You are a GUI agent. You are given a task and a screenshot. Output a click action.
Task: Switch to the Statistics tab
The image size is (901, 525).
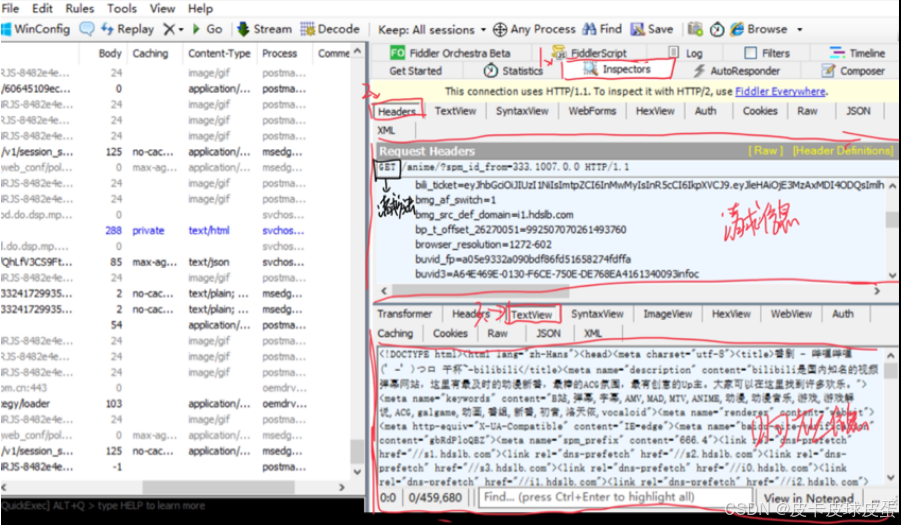[x=513, y=71]
